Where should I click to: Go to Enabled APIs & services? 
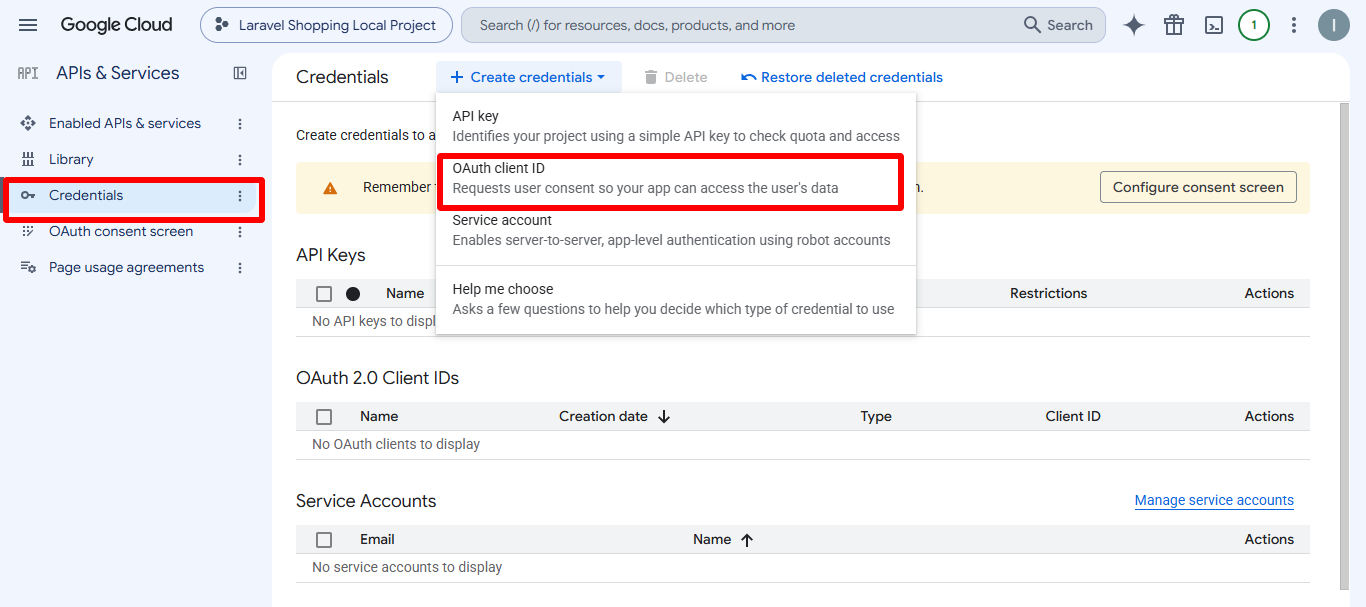click(125, 123)
